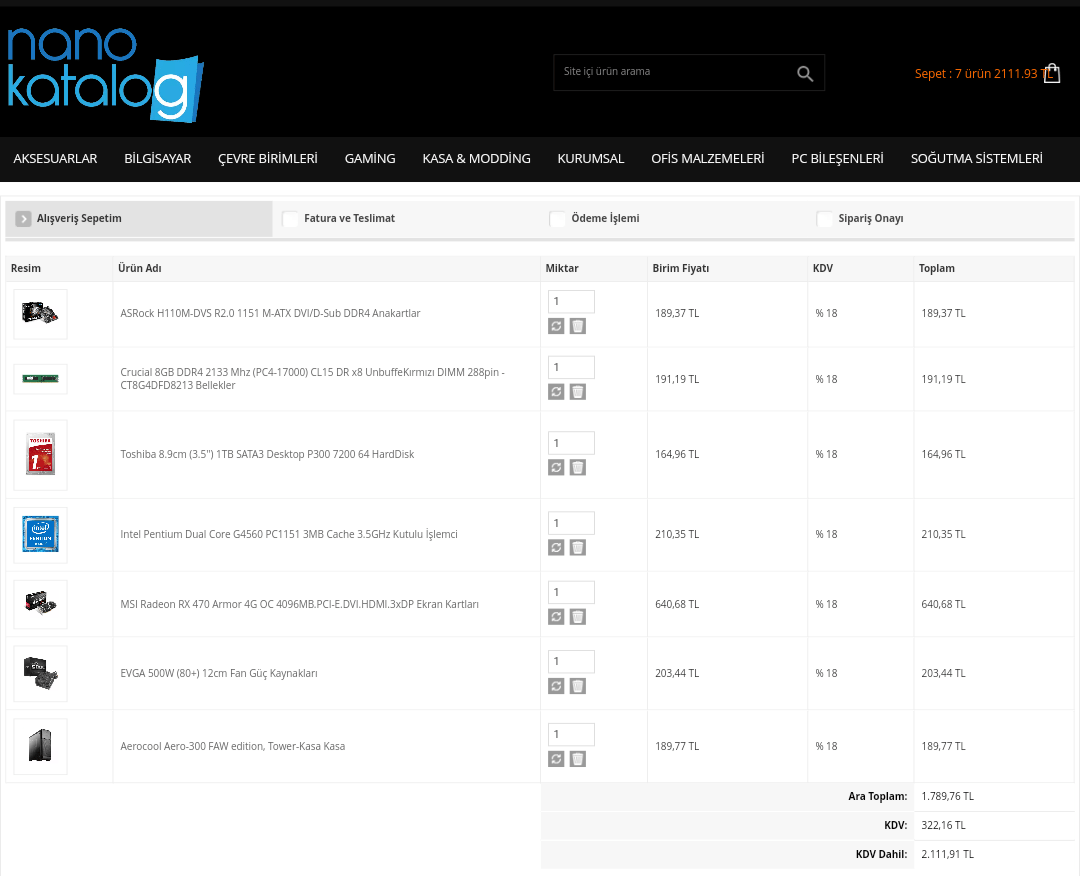Open Toshiba hard disk product thumbnail
The width and height of the screenshot is (1080, 876).
click(41, 455)
